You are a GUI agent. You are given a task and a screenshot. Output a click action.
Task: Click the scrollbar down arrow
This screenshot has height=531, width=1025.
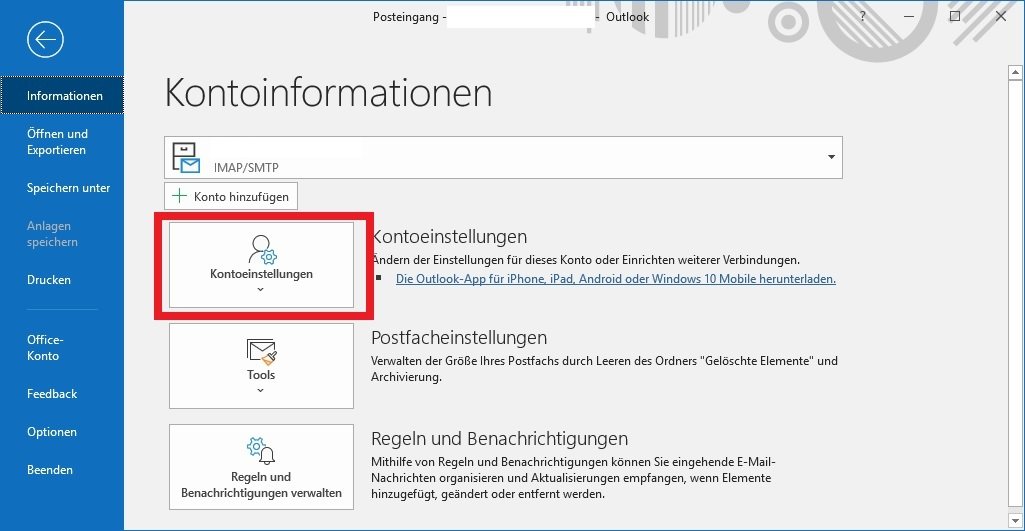(x=1015, y=521)
